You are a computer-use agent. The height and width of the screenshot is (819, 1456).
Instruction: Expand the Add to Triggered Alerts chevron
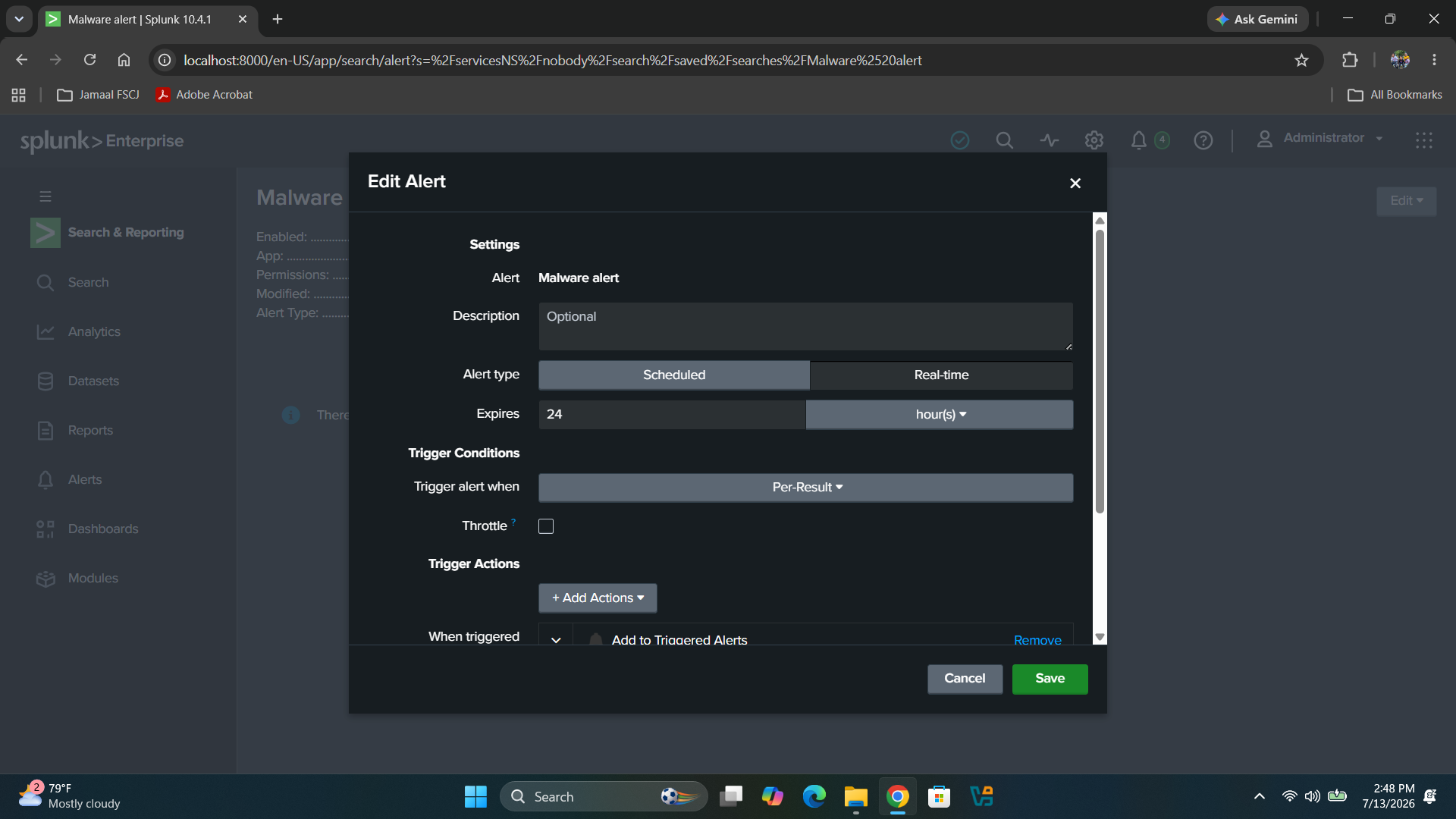556,640
